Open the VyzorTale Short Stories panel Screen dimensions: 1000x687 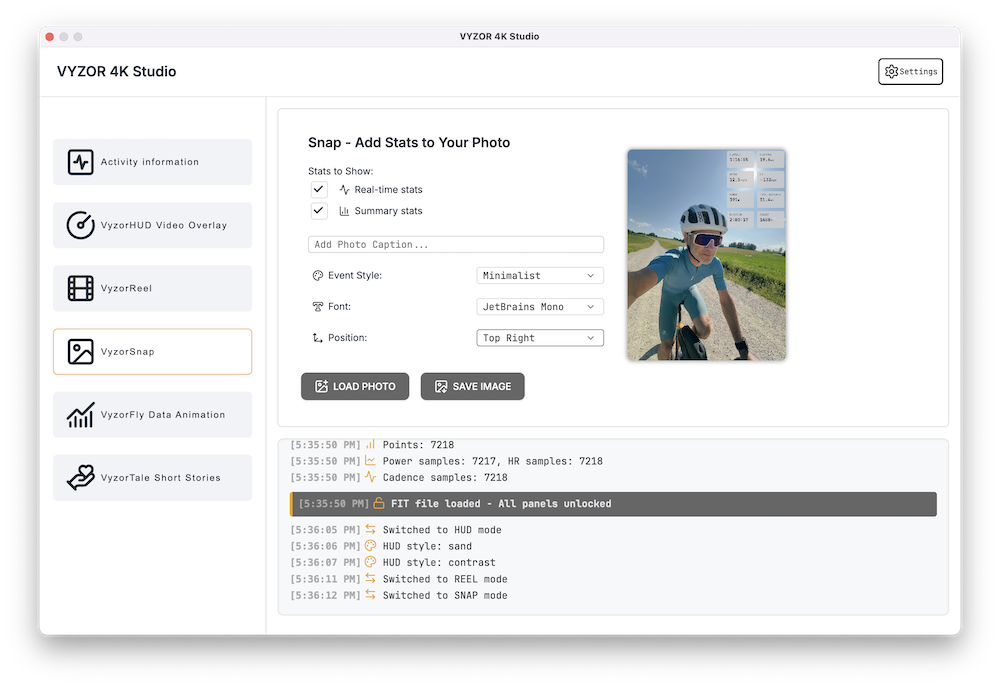pos(153,478)
